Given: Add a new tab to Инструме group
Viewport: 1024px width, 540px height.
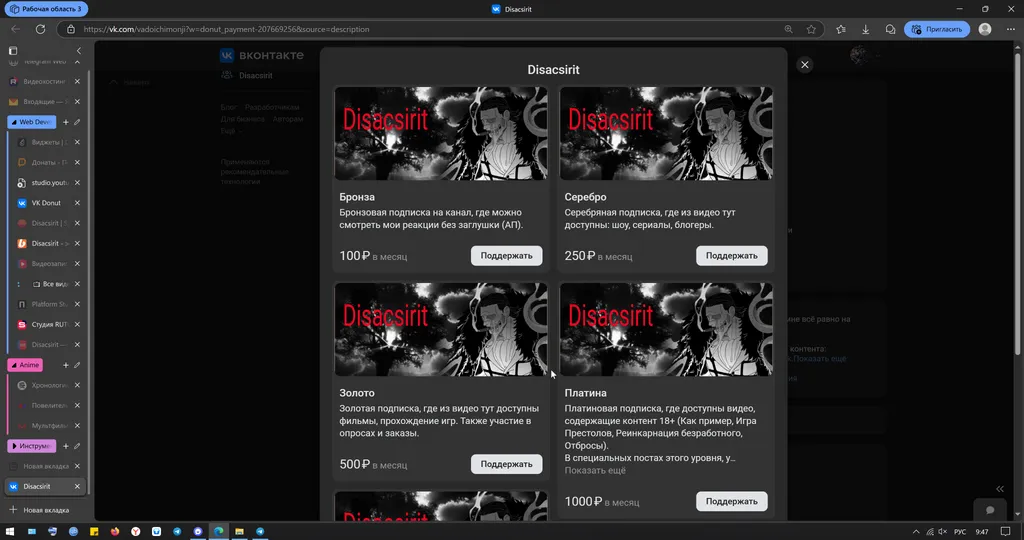Looking at the screenshot, I should pos(65,446).
